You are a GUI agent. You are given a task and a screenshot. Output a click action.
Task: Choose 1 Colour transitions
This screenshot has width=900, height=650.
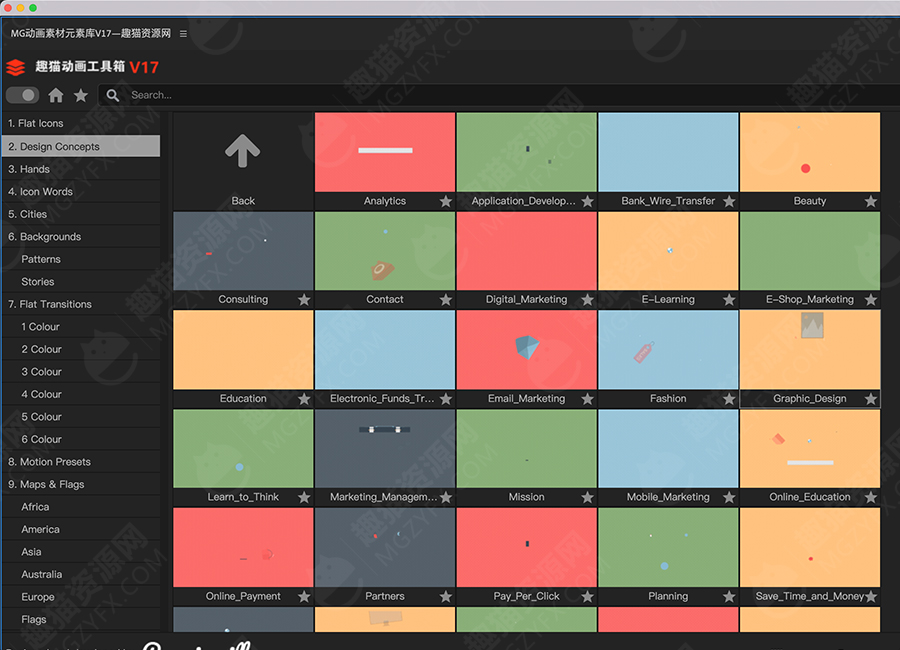(81, 326)
